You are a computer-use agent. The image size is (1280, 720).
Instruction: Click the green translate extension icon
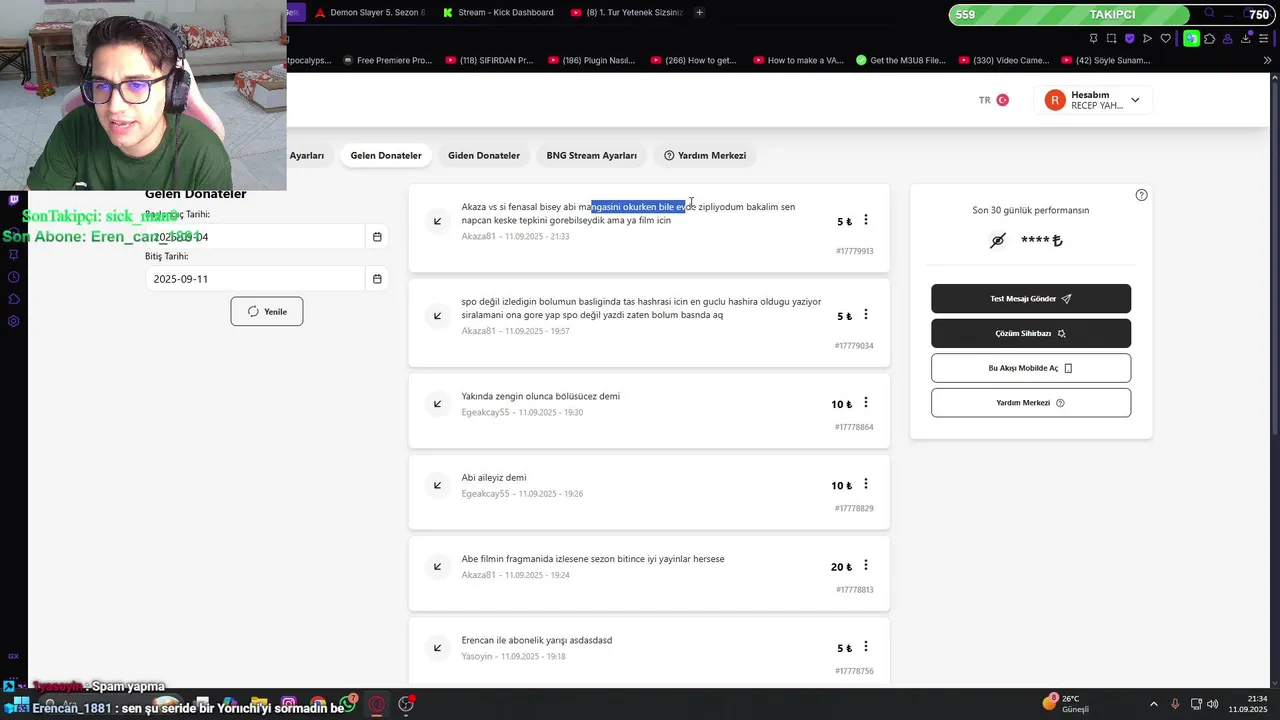1191,38
